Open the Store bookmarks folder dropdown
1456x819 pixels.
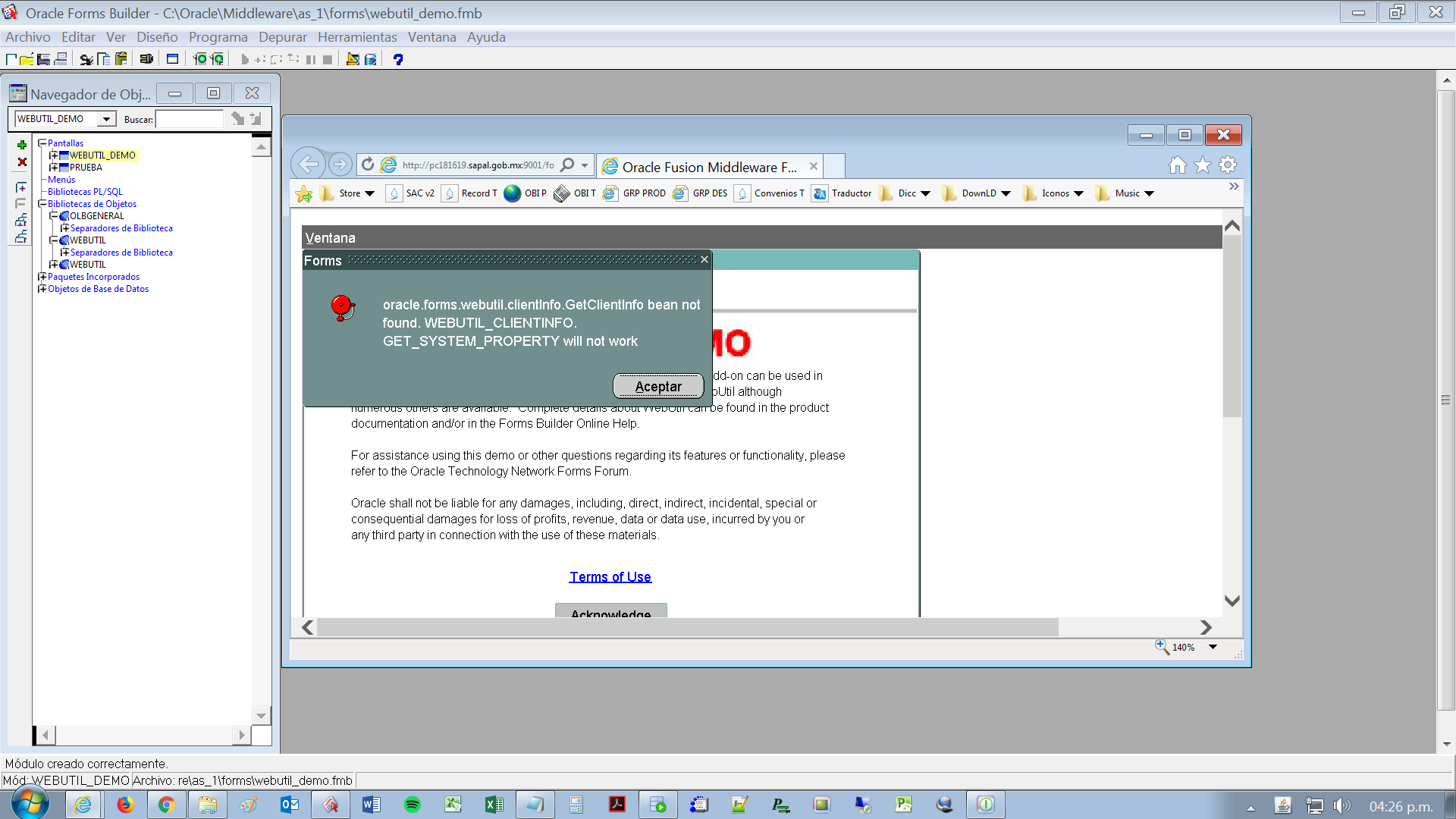click(x=369, y=193)
